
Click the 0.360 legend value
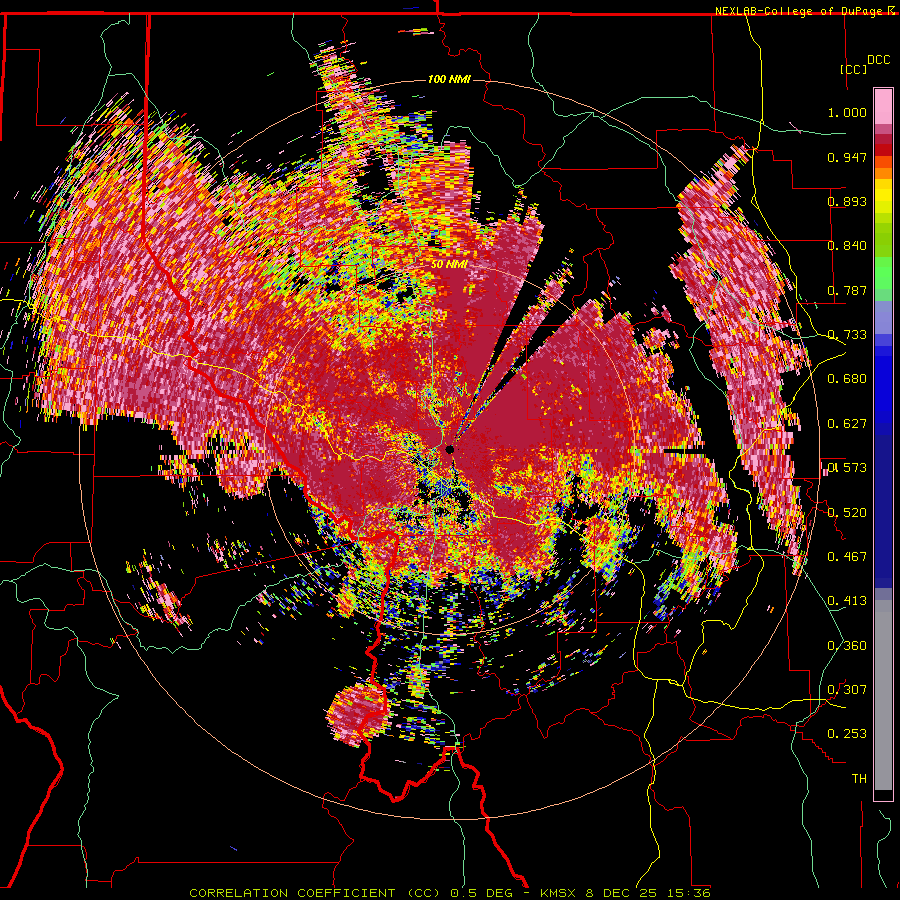click(847, 646)
